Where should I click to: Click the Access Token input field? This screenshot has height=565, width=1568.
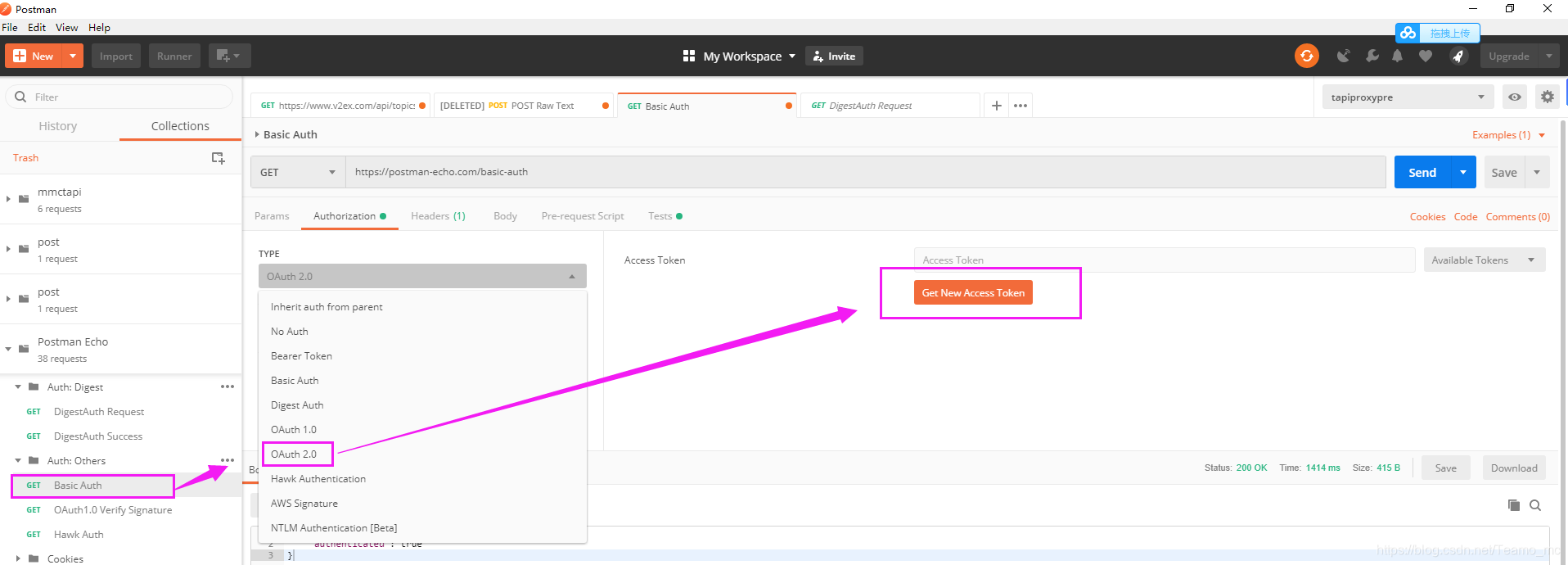pos(1164,260)
